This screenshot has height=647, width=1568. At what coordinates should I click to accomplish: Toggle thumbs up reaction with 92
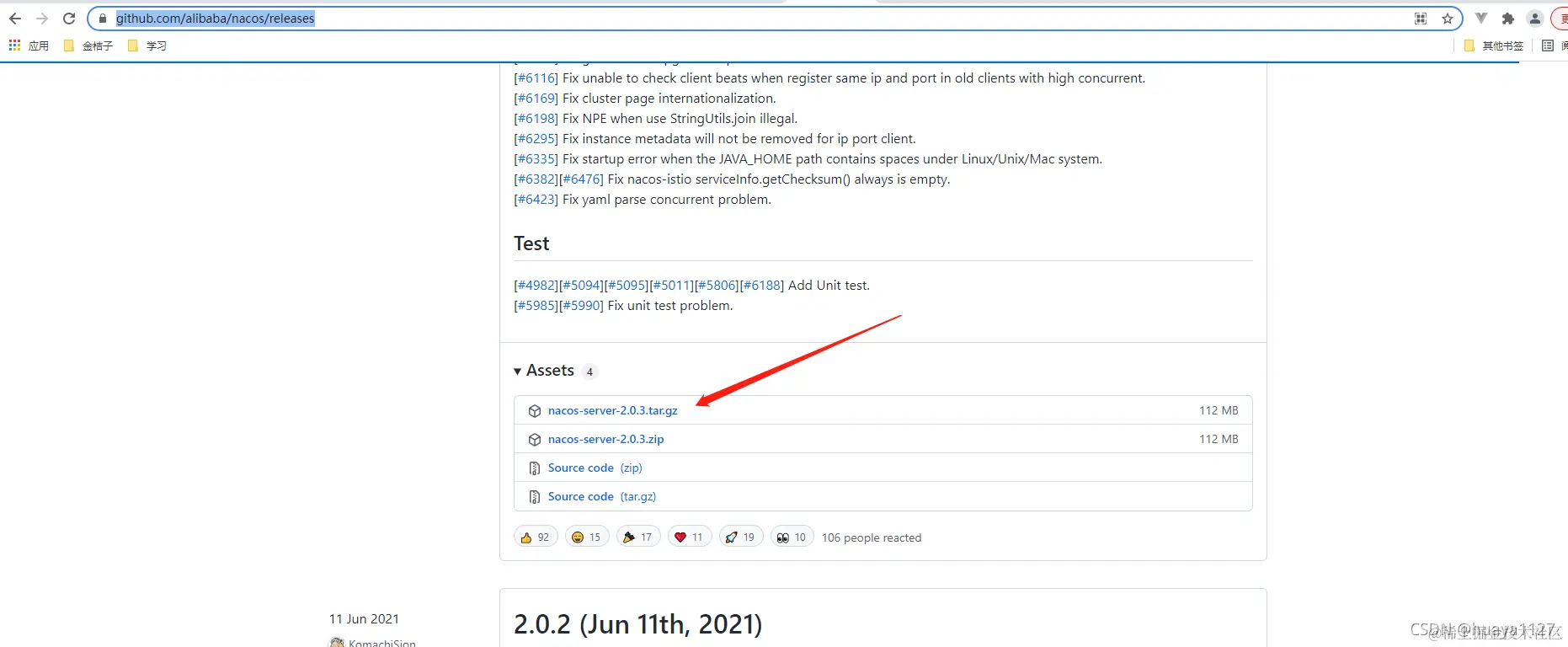536,537
